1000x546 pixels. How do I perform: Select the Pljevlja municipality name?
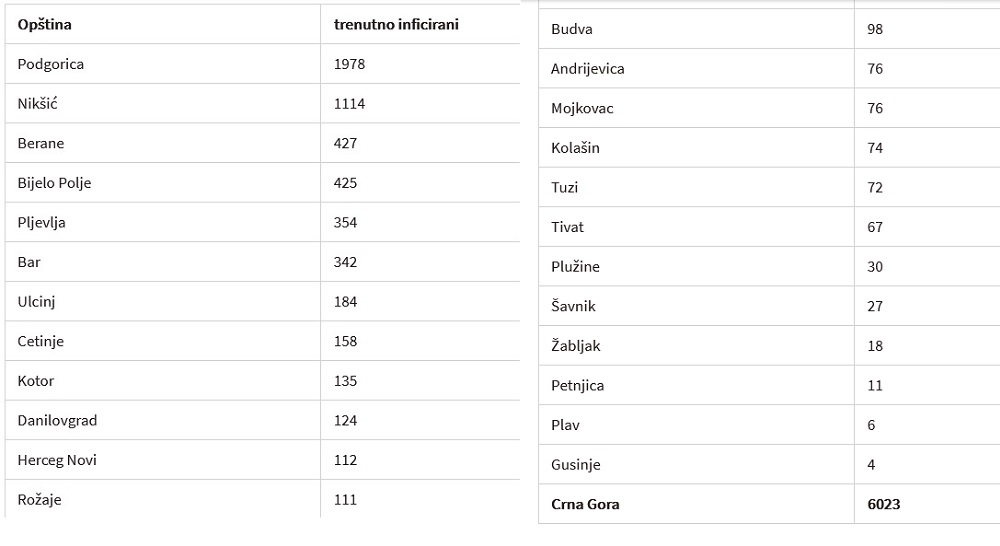tap(41, 223)
